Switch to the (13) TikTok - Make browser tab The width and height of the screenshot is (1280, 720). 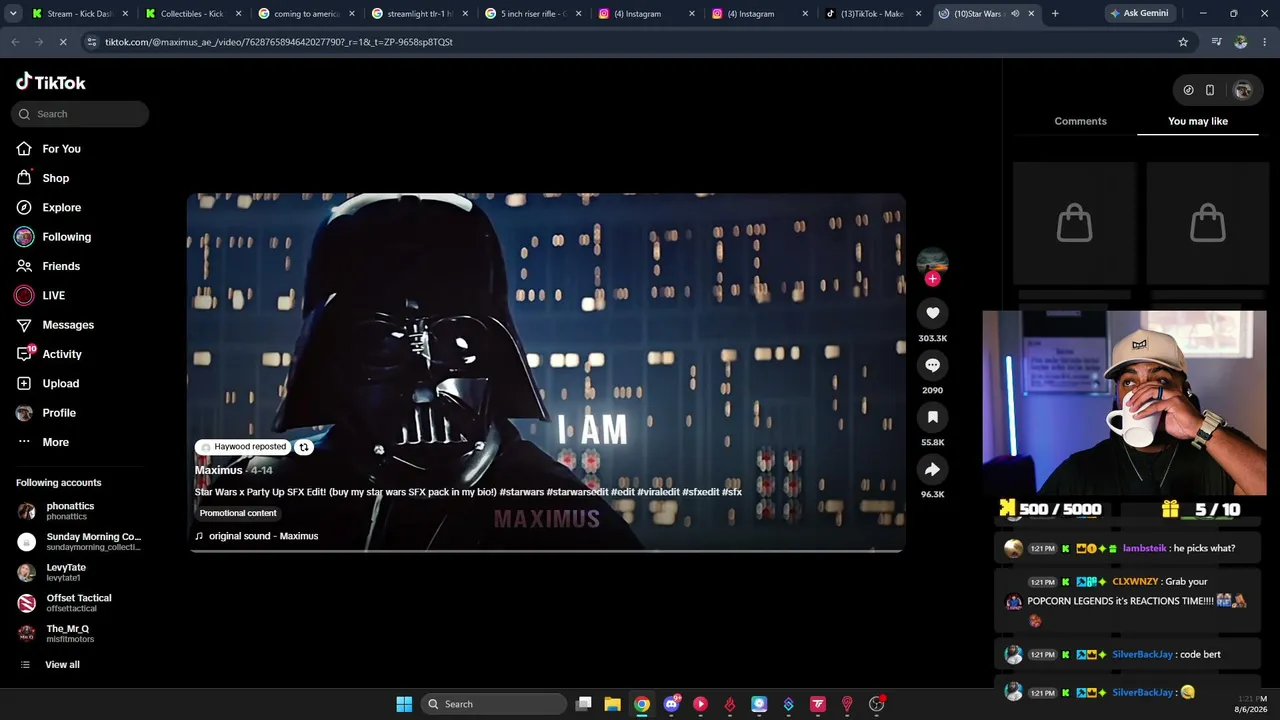[872, 14]
